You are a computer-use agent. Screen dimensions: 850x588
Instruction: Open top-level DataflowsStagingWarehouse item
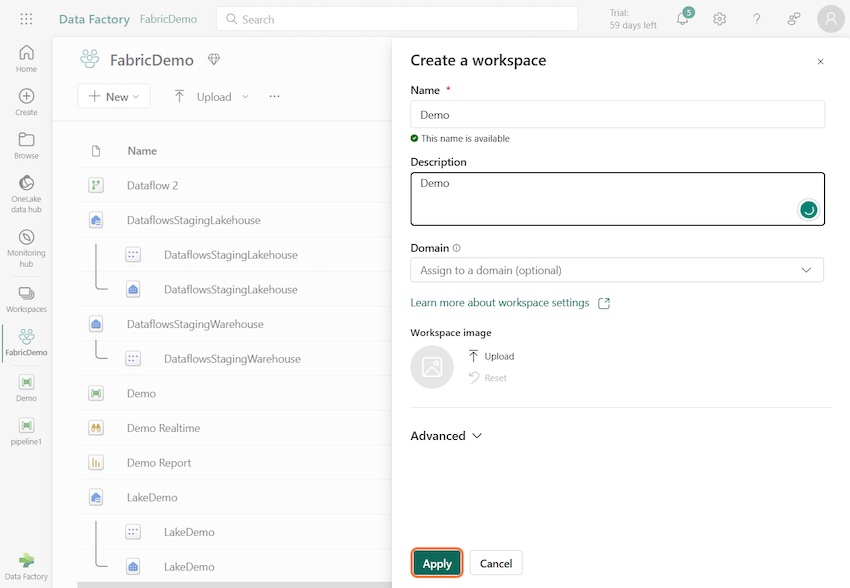[195, 324]
